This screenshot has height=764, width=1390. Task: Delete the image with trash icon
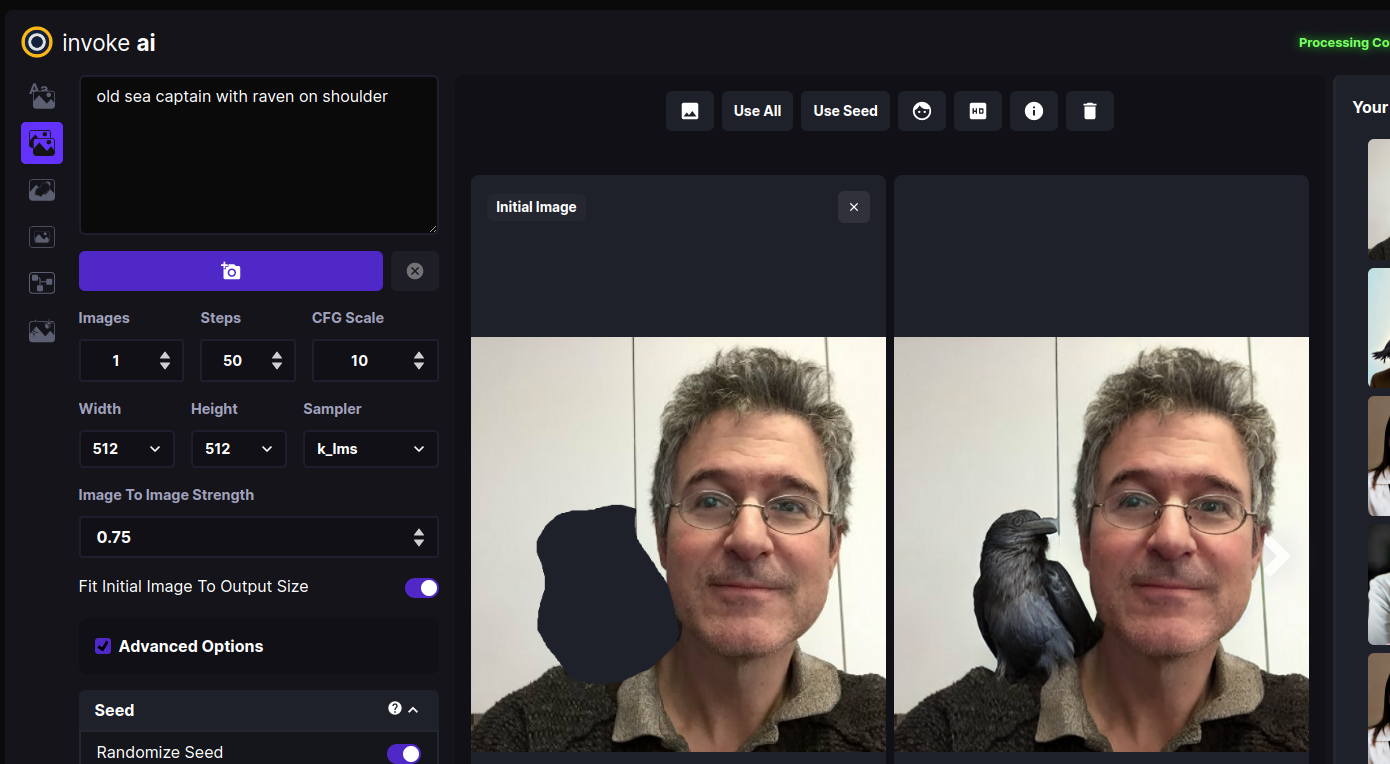click(x=1090, y=111)
